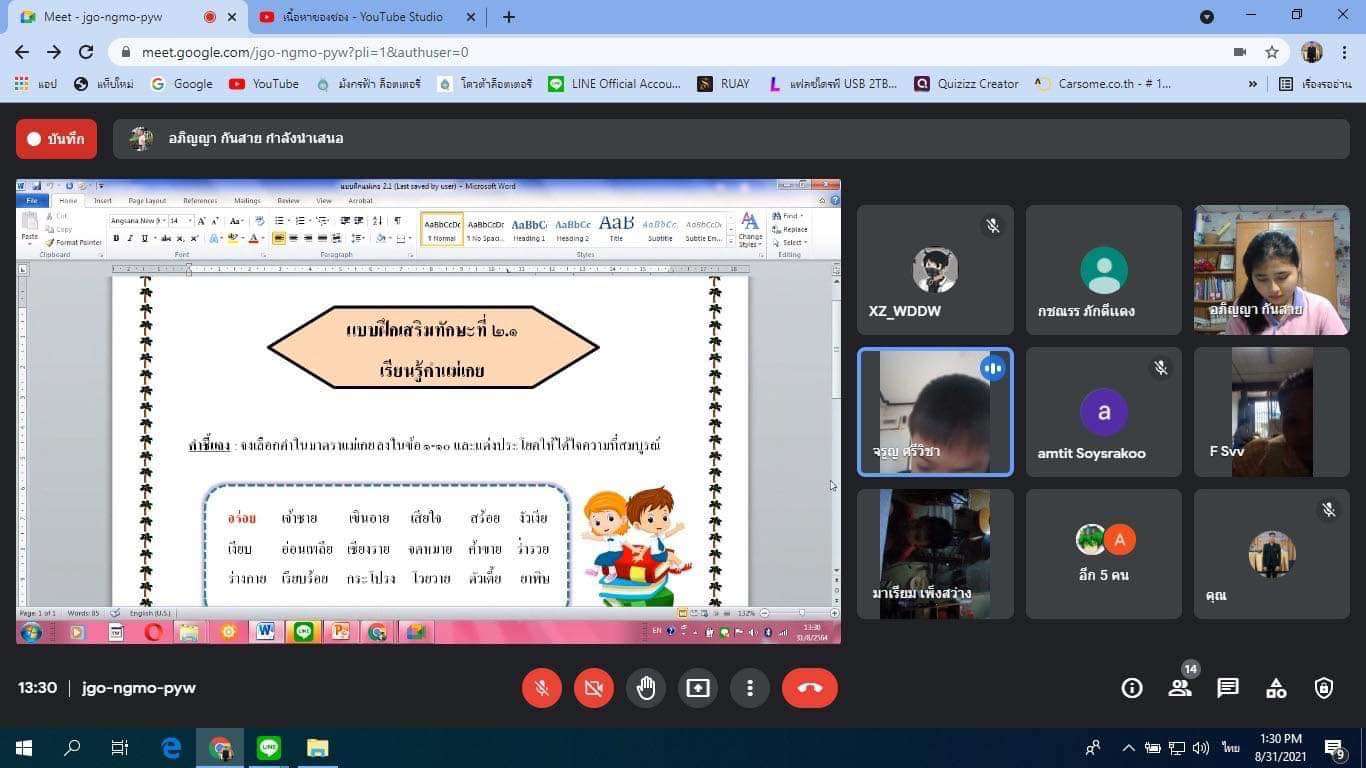Open the present screen option
The width and height of the screenshot is (1366, 768).
(697, 688)
